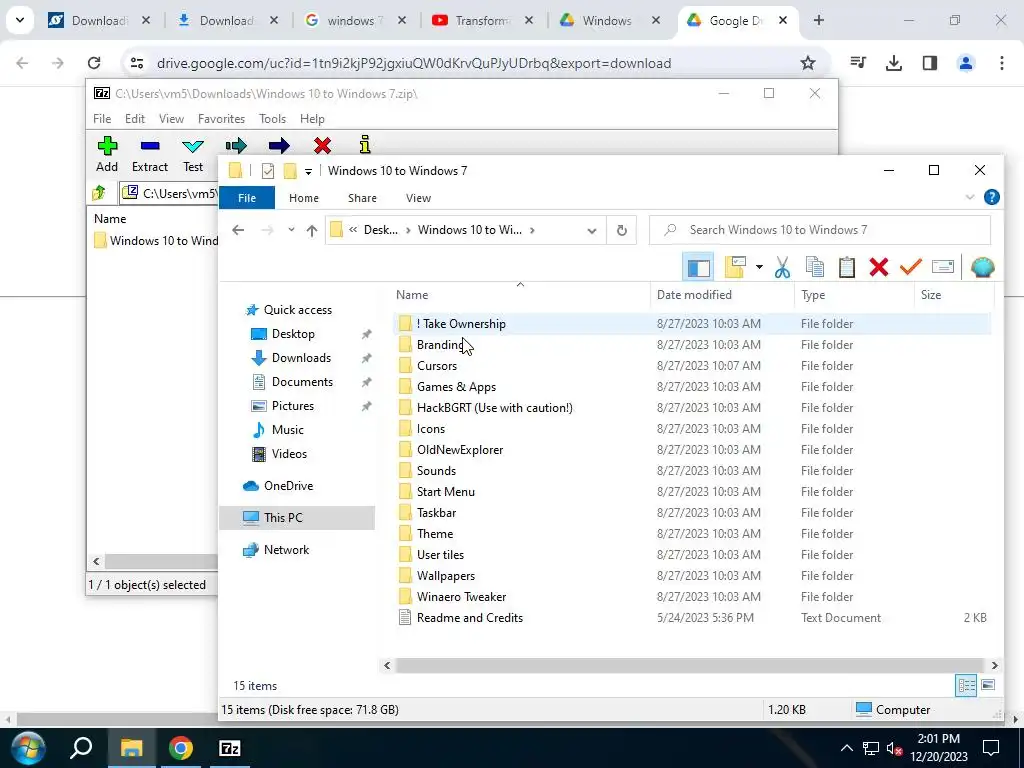Bookmark this page star icon in Chrome

(808, 63)
